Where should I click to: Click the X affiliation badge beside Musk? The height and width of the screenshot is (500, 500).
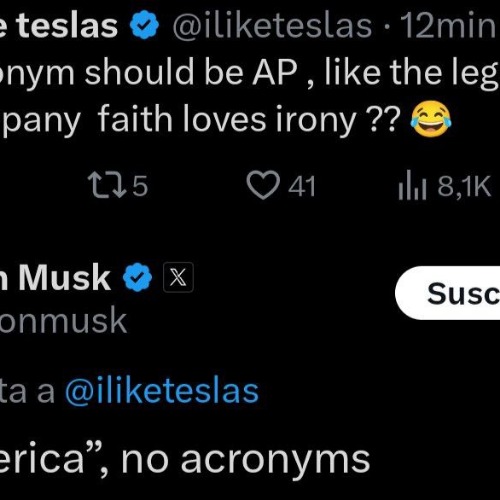coord(178,277)
